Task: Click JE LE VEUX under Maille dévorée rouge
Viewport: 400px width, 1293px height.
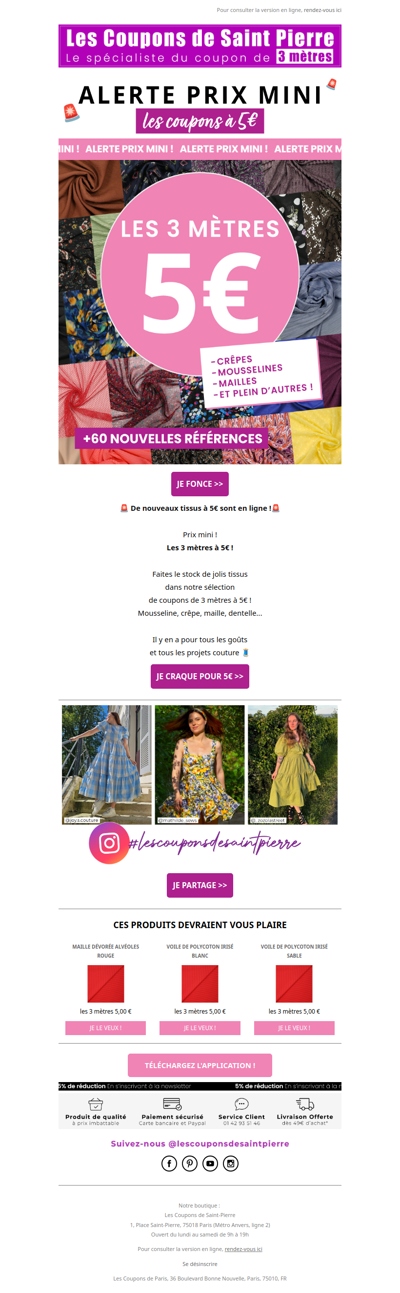Action: point(106,1028)
